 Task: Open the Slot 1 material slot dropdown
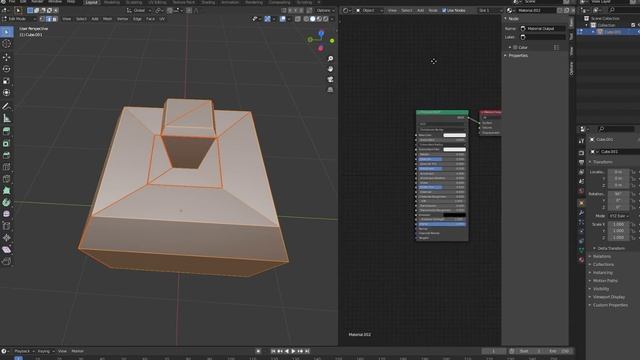tap(490, 10)
